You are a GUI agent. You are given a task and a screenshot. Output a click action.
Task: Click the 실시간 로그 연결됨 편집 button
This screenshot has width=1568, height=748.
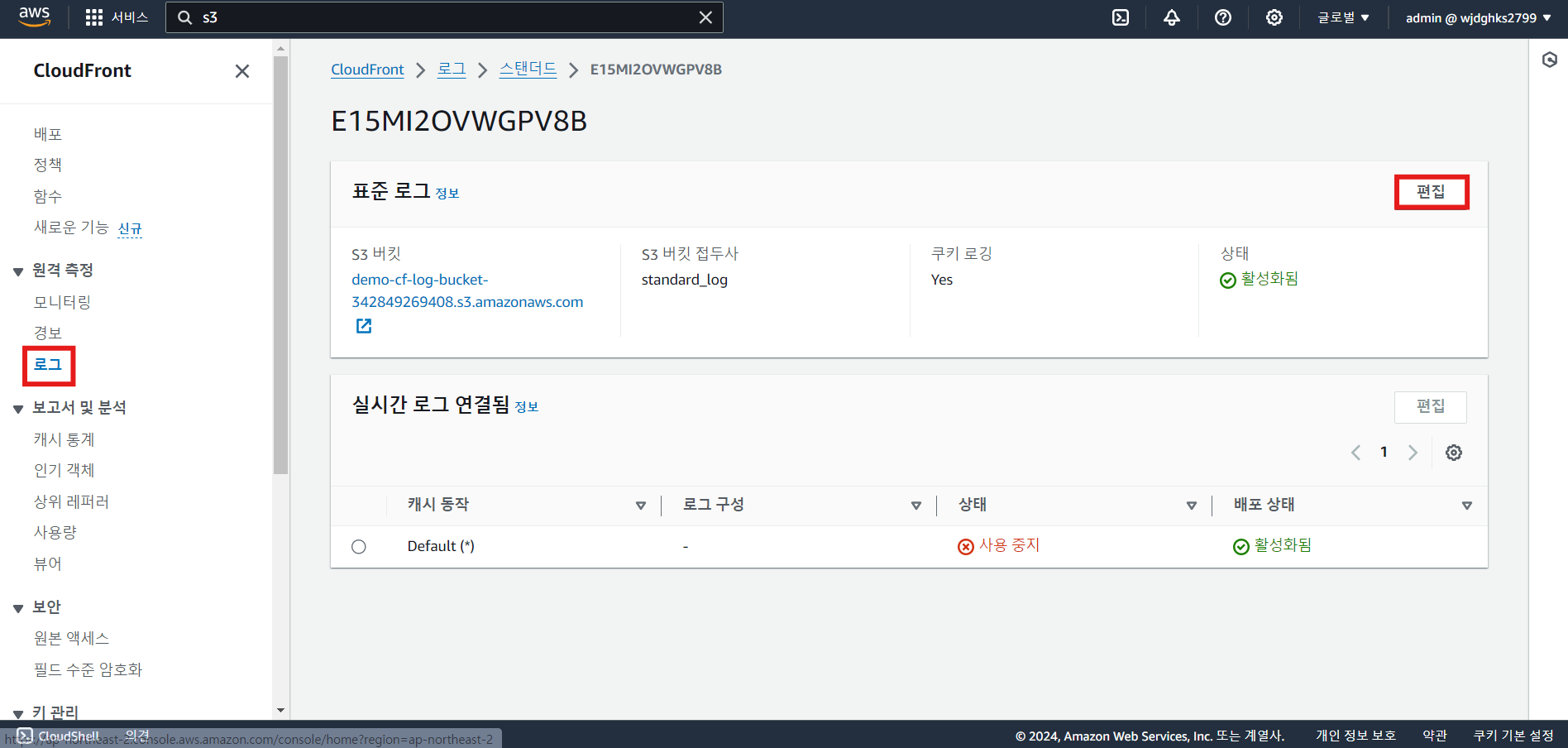click(x=1431, y=406)
